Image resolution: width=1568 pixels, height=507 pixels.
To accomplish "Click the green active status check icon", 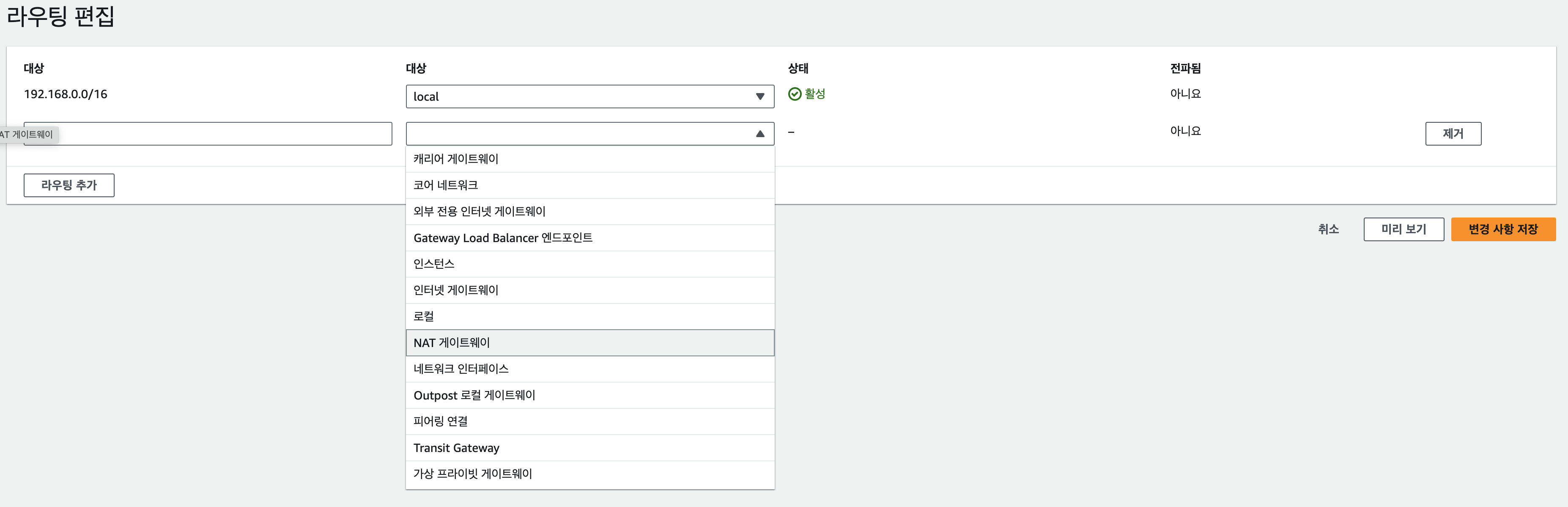I will pyautogui.click(x=794, y=94).
